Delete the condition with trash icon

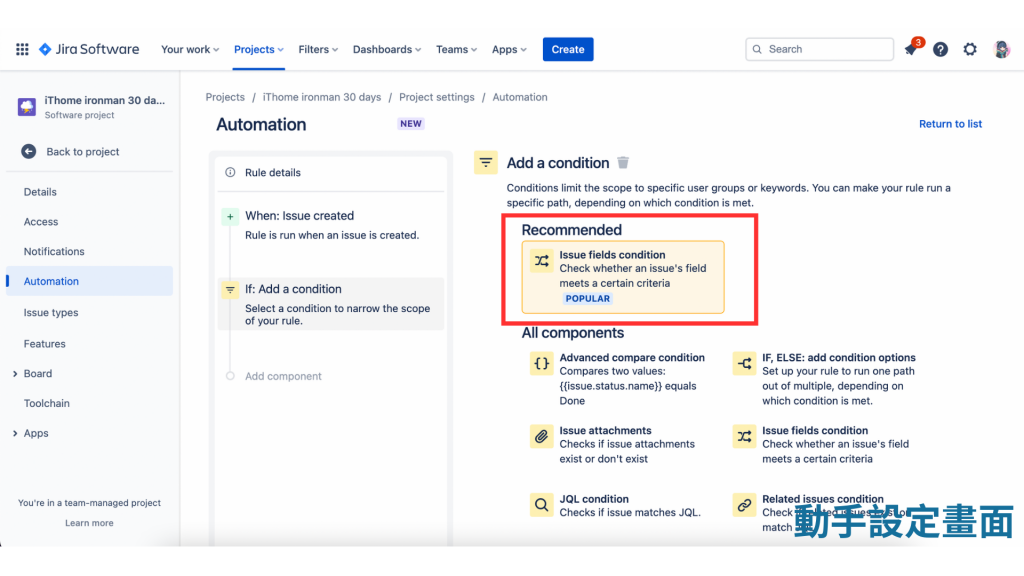[623, 163]
